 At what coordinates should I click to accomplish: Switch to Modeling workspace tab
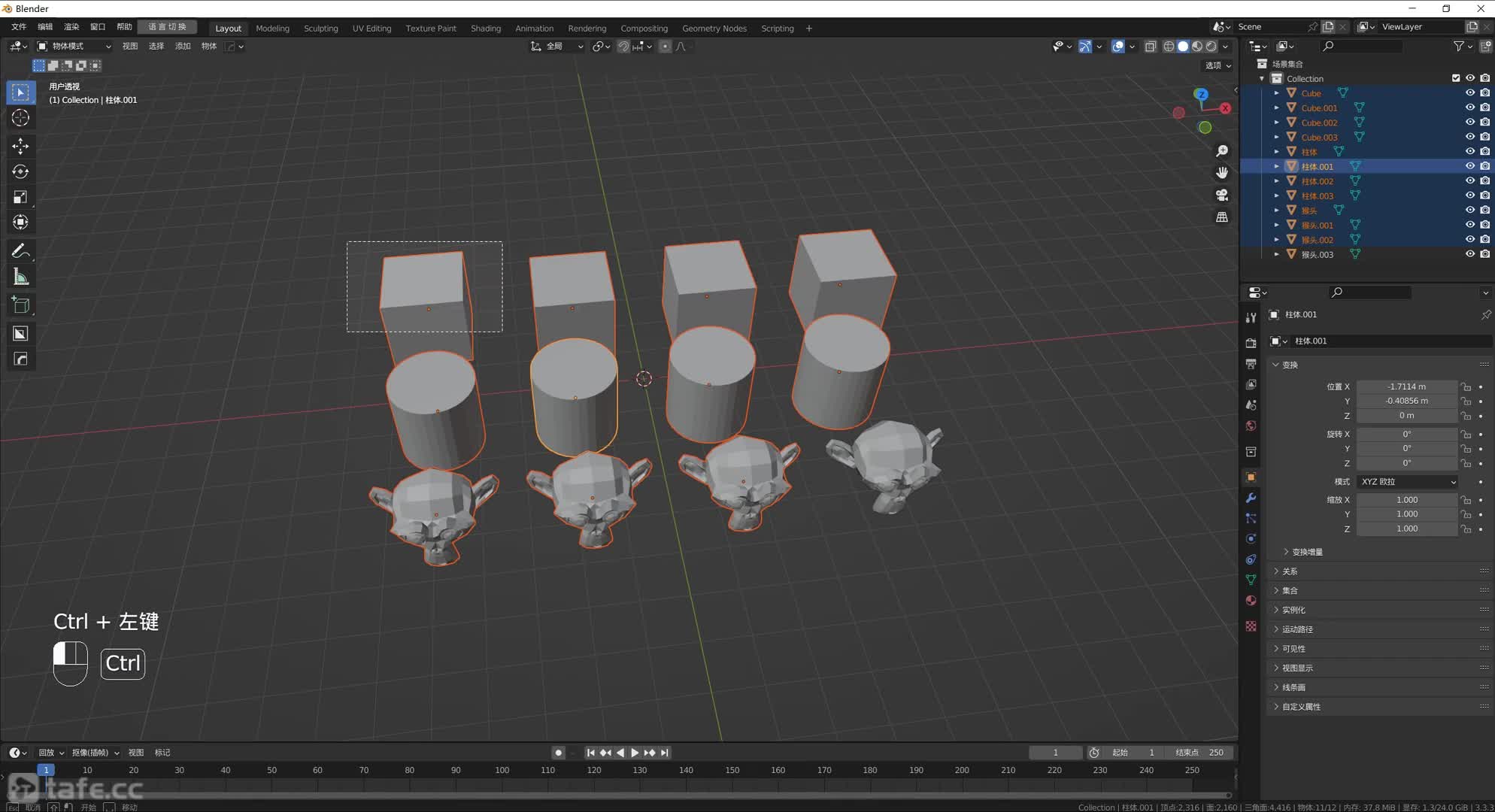272,28
